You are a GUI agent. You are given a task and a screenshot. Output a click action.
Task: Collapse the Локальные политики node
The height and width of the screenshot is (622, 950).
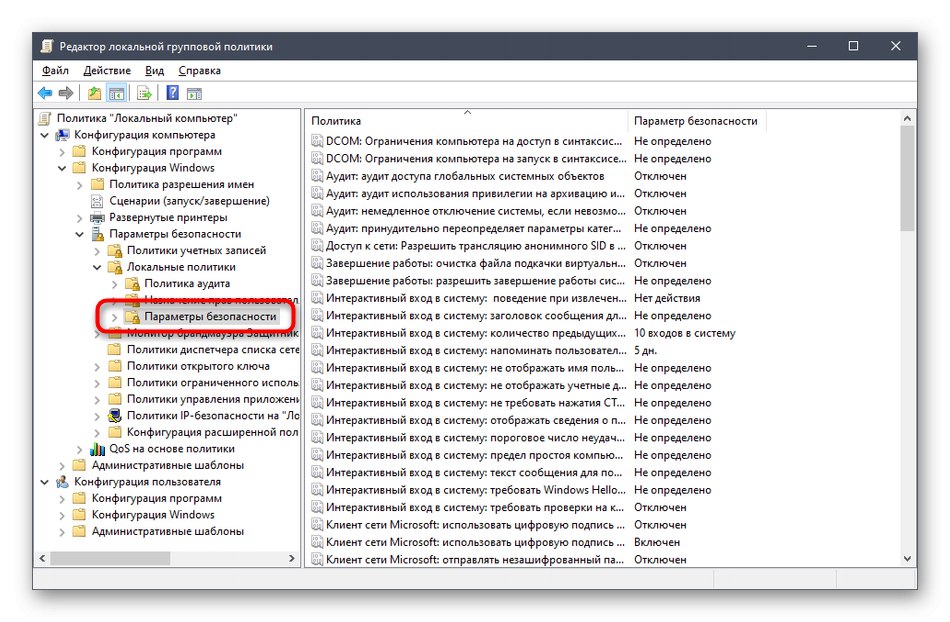click(x=98, y=267)
